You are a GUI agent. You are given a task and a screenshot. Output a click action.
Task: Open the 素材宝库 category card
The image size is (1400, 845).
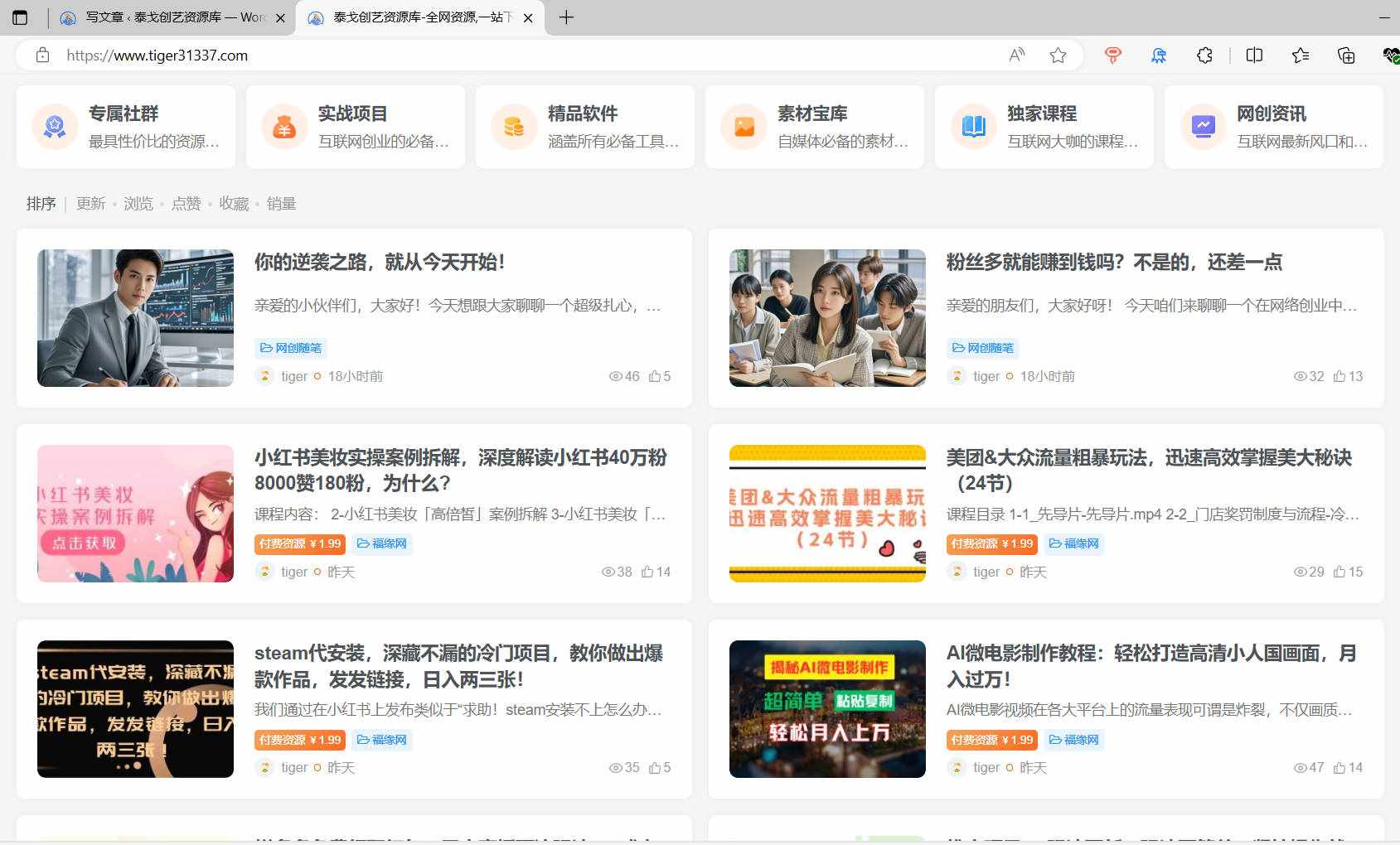click(x=815, y=127)
